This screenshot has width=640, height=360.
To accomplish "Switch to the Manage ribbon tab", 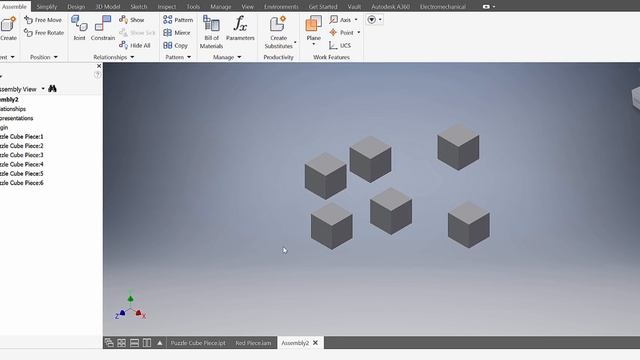I will (221, 7).
